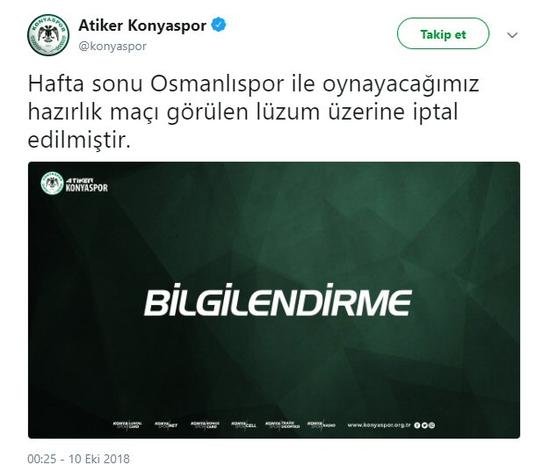Click the Konyaspor Trade footer logo
The width and height of the screenshot is (550, 472).
pyautogui.click(x=283, y=425)
